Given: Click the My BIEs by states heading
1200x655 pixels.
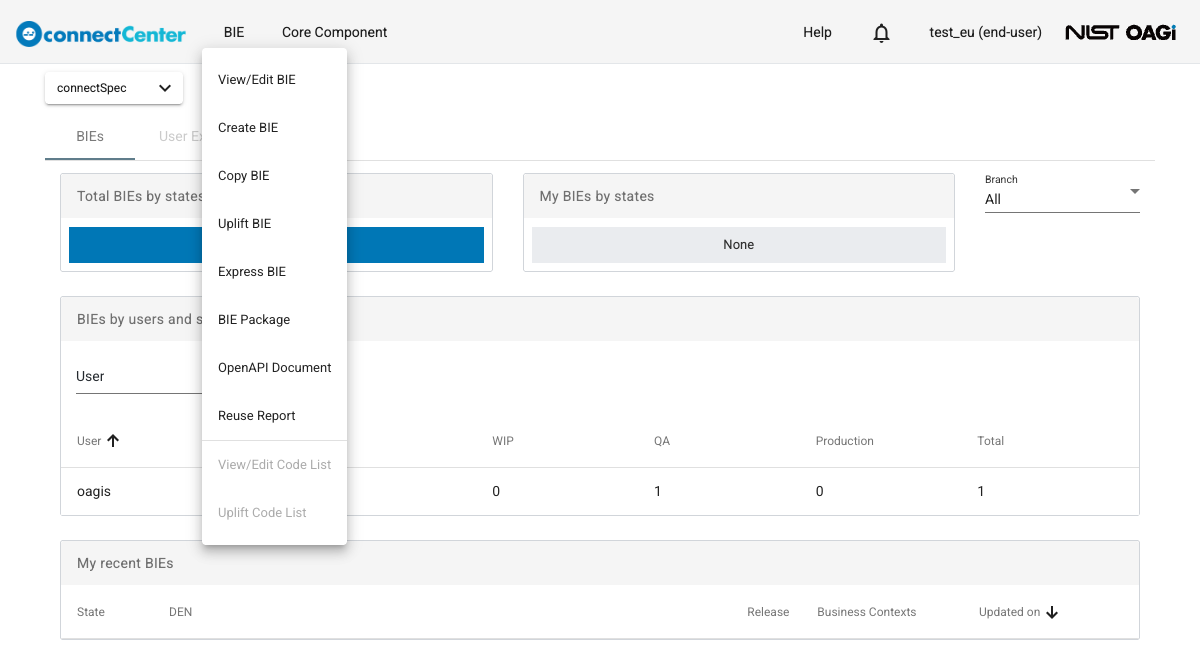Looking at the screenshot, I should (597, 196).
